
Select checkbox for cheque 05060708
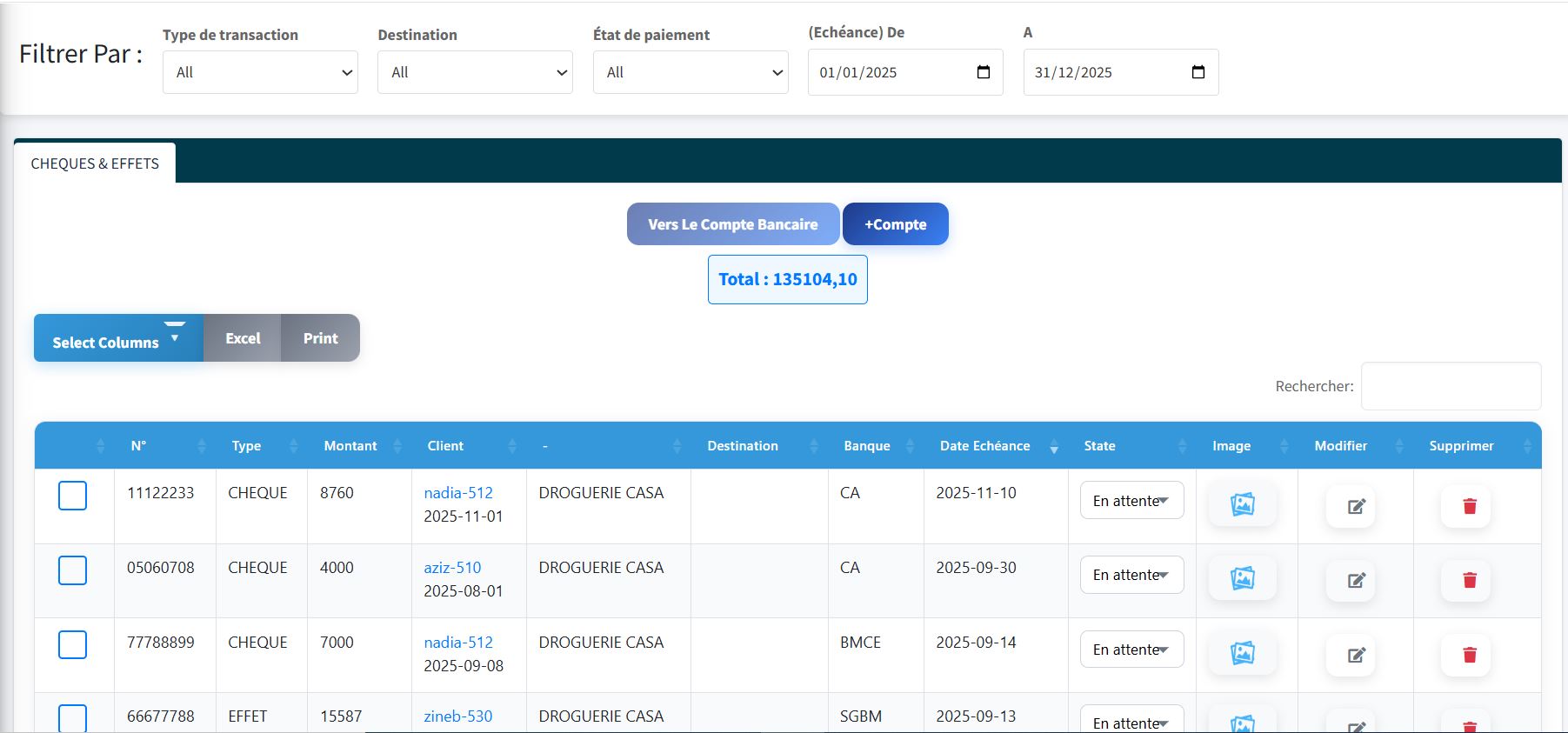(72, 570)
